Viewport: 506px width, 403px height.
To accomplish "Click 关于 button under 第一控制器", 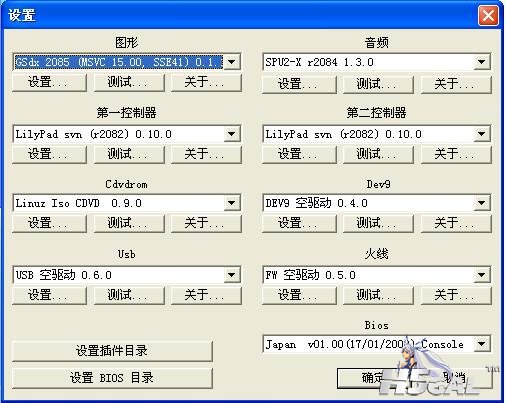I will (206, 154).
